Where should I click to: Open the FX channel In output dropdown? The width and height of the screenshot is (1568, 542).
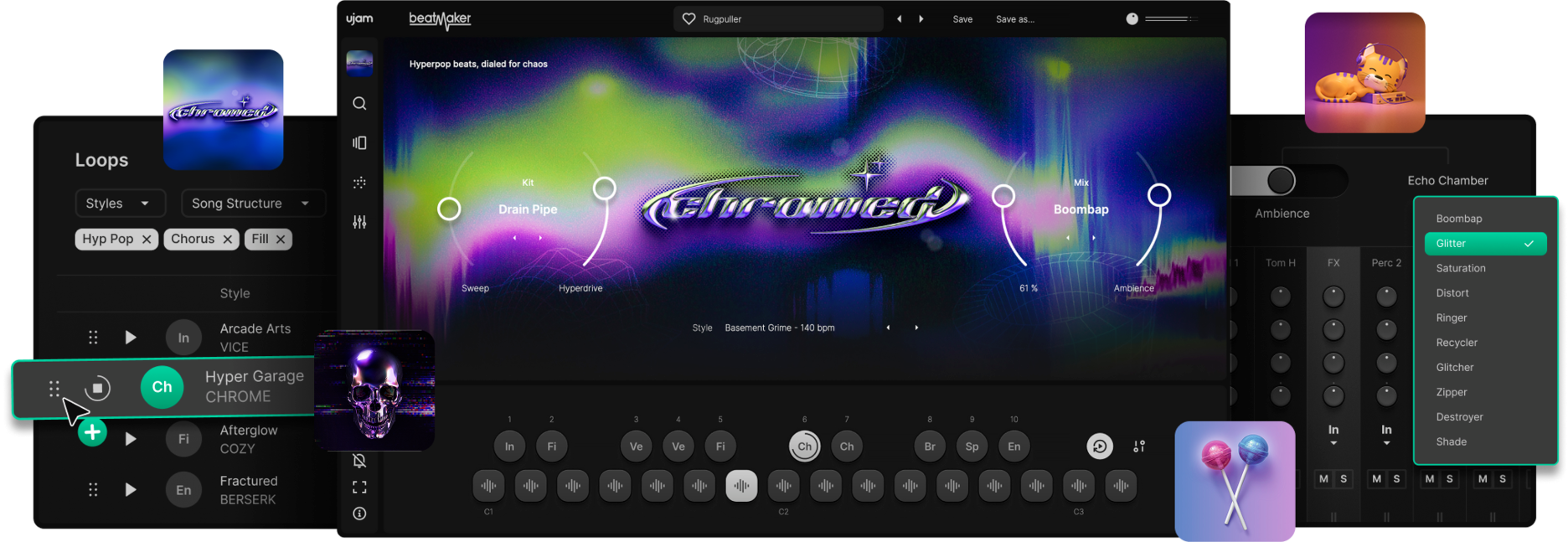1333,435
